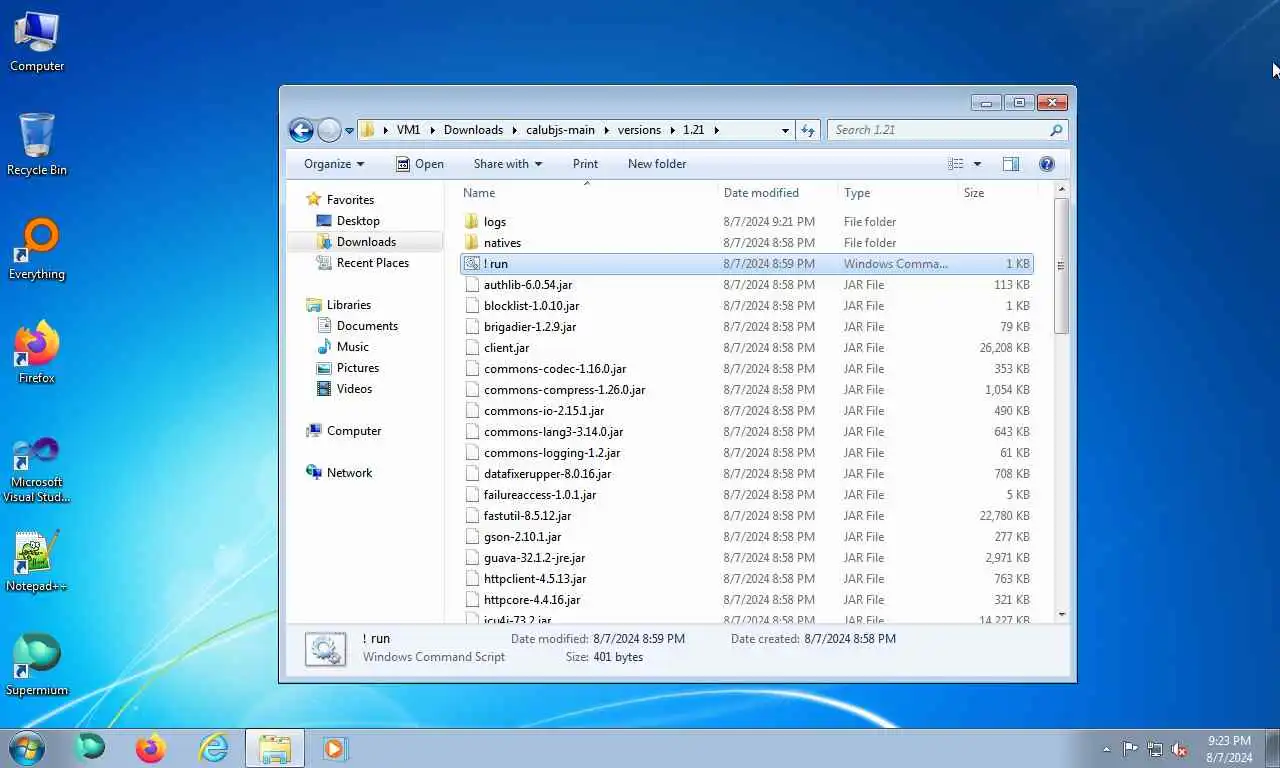This screenshot has height=768, width=1280.
Task: Select Music library
Action: click(x=352, y=347)
